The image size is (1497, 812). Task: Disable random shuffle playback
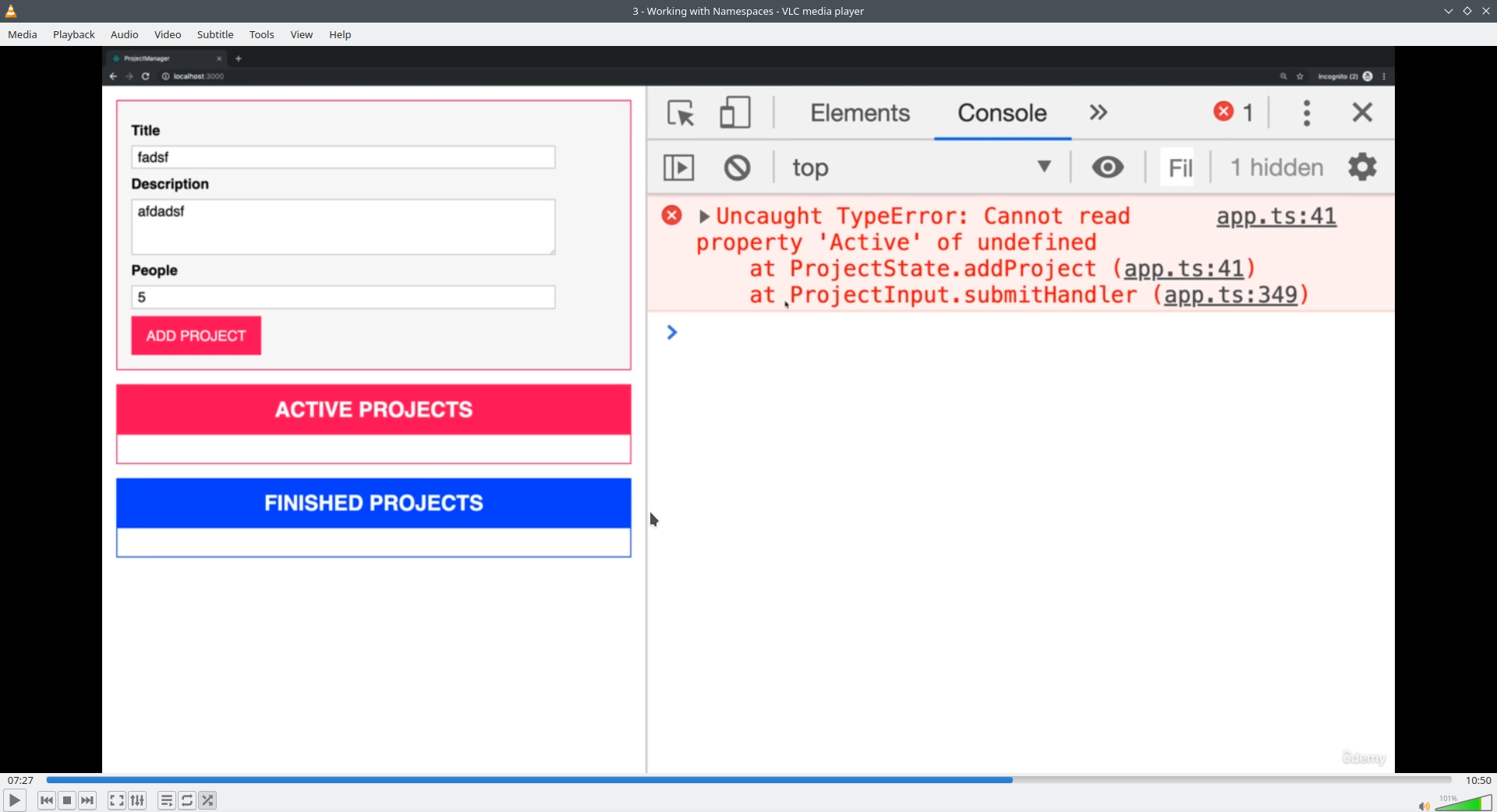coord(207,800)
